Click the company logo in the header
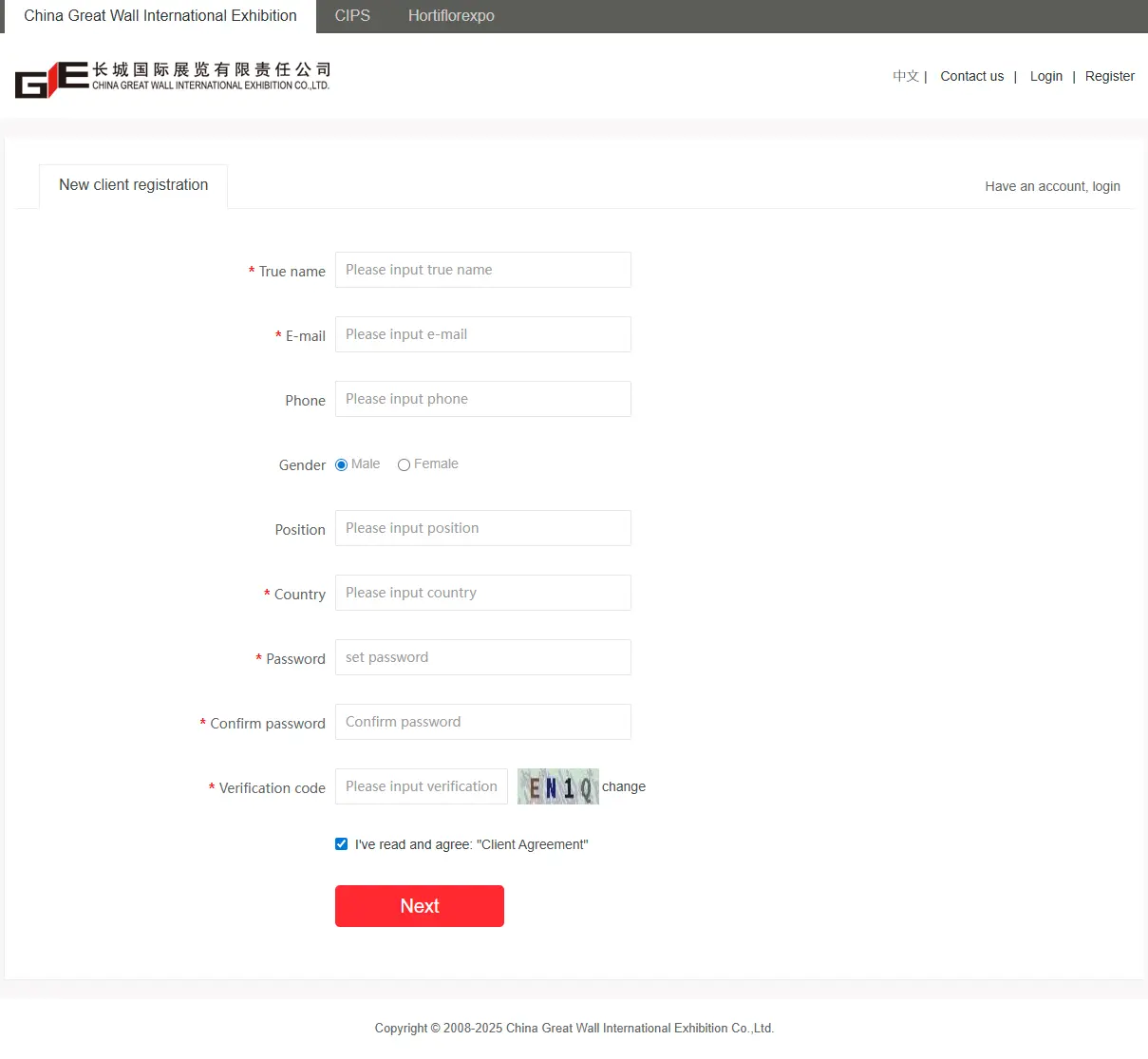The image size is (1148, 1059). [172, 79]
